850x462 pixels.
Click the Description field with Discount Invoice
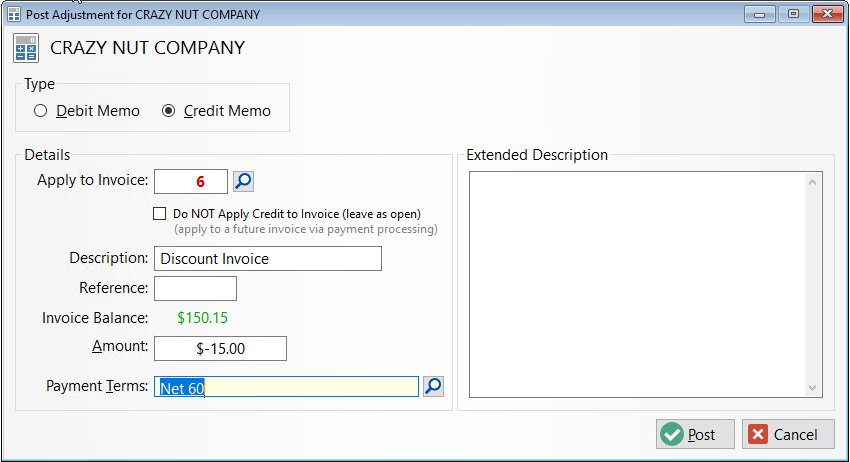[268, 259]
